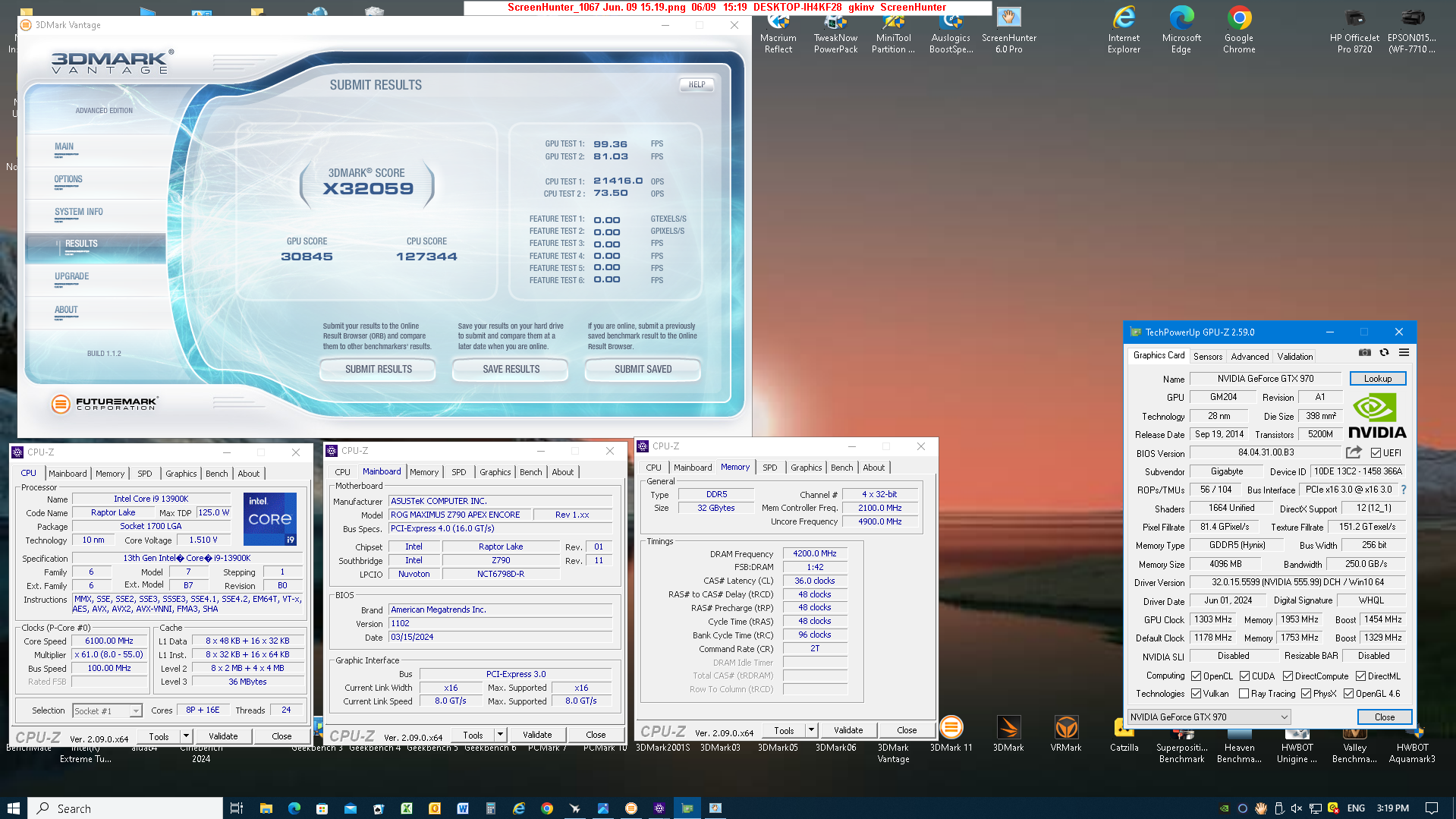Viewport: 1456px width, 819px height.
Task: Click the Bus Interface question mark icon
Action: [x=1404, y=490]
